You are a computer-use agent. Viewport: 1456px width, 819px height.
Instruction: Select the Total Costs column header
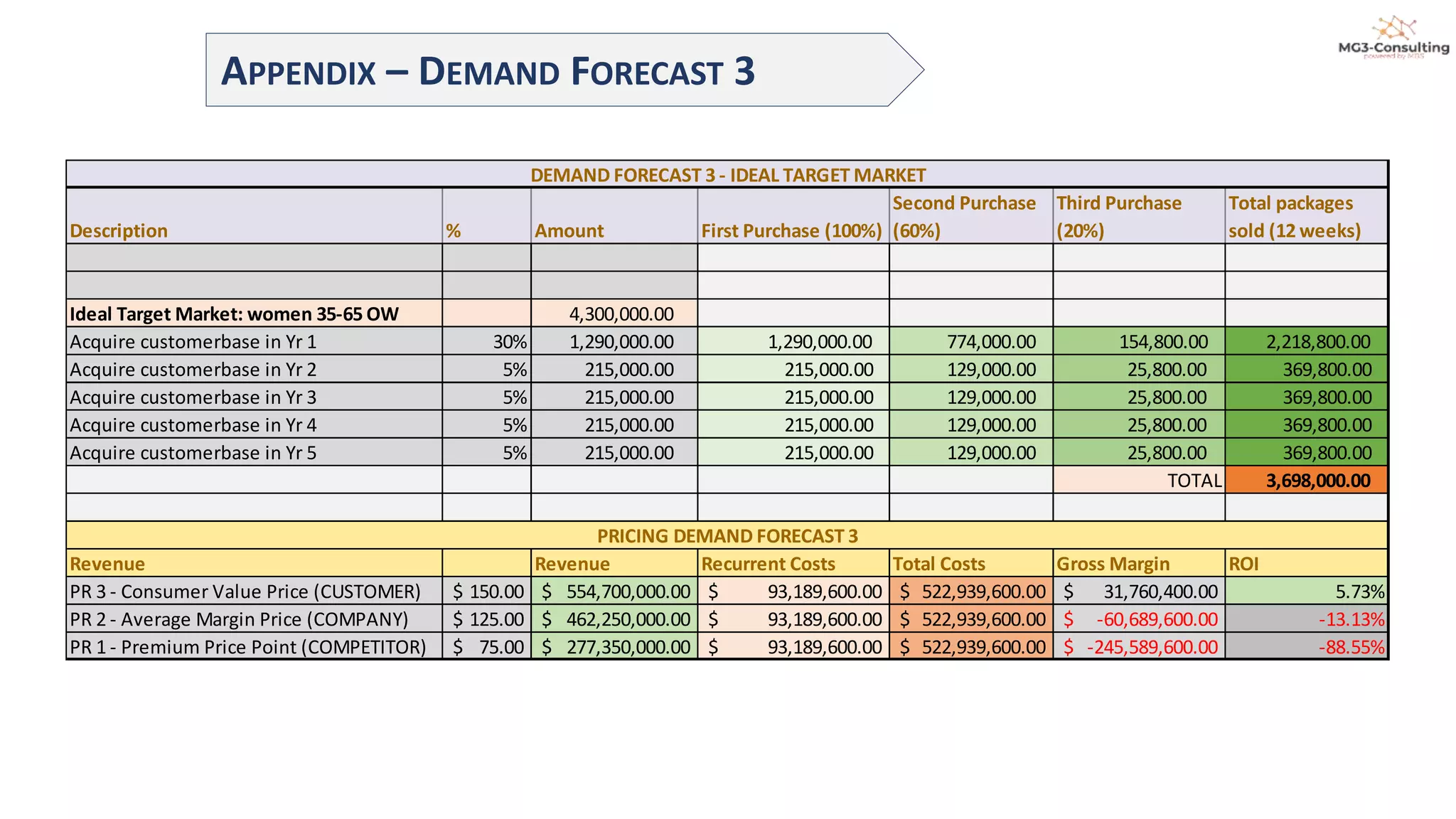click(938, 564)
